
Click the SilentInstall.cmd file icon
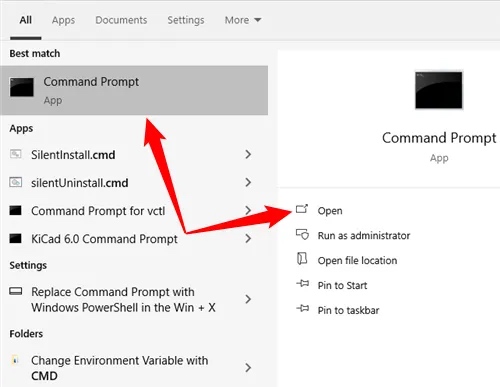click(x=16, y=154)
